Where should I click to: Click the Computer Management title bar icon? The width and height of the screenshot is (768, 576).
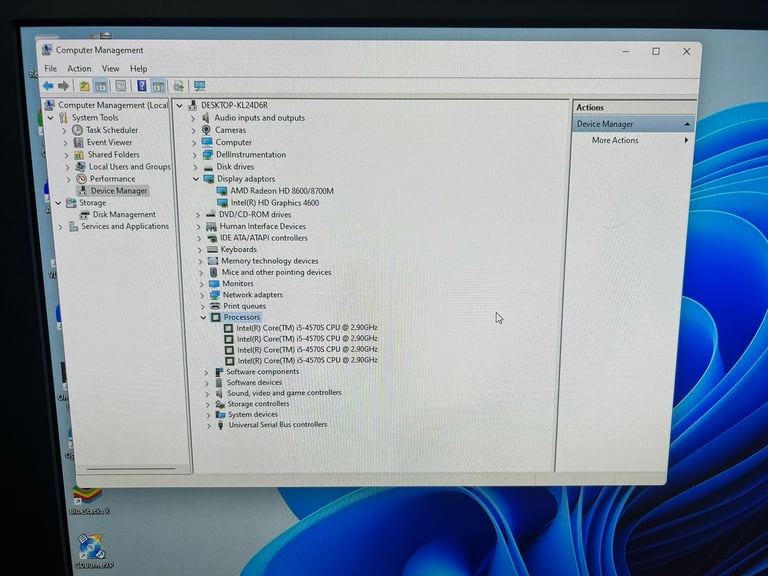[x=47, y=50]
